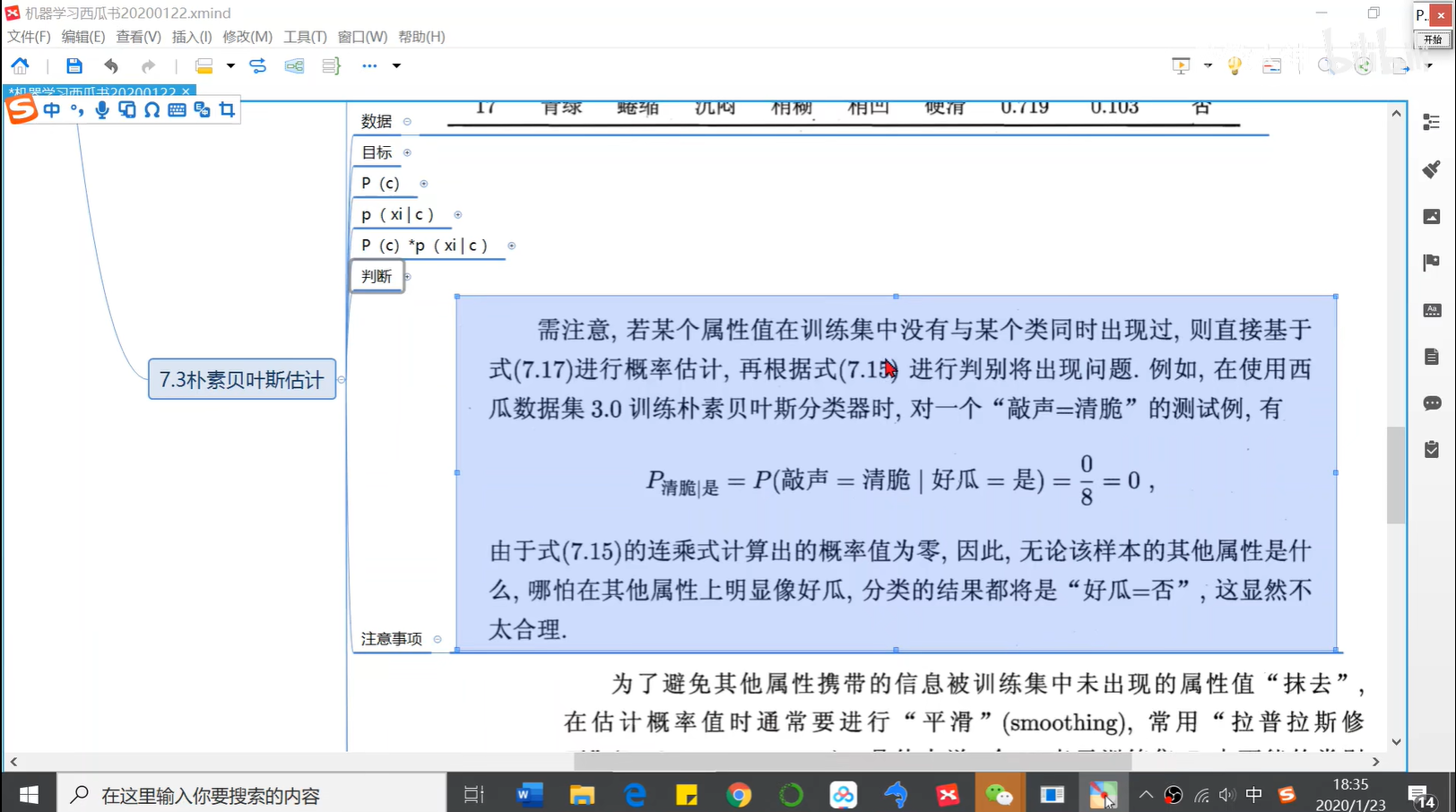Open the 窗口(W) menu
Image resolution: width=1456 pixels, height=812 pixels.
[362, 37]
